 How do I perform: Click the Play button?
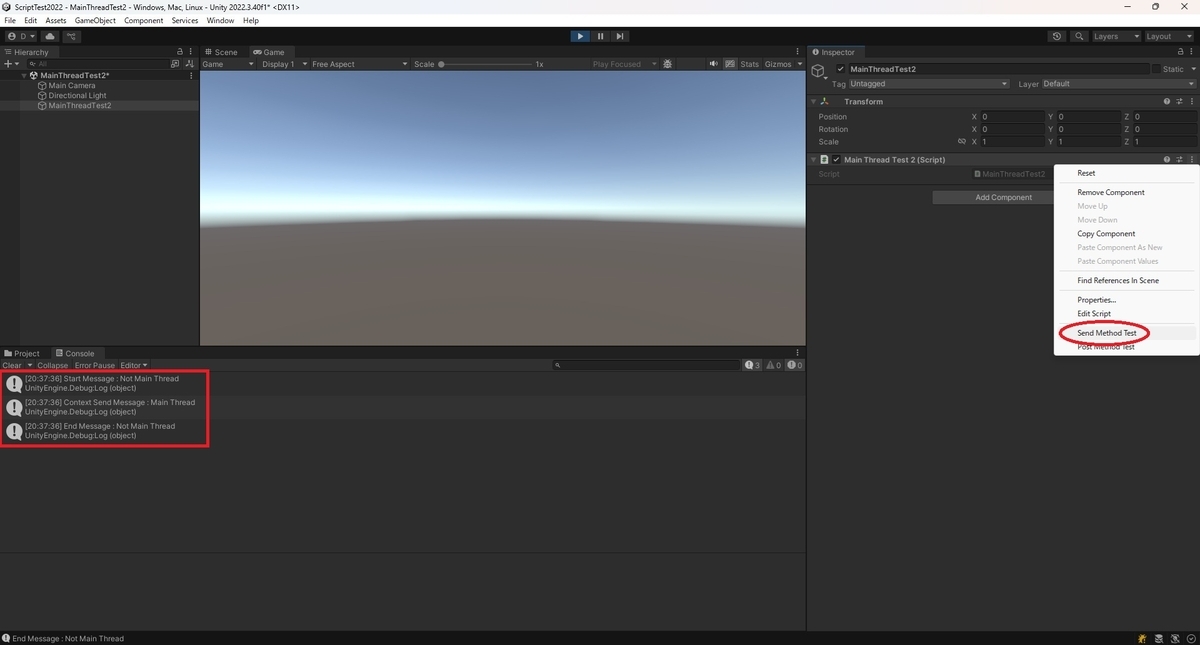[580, 36]
